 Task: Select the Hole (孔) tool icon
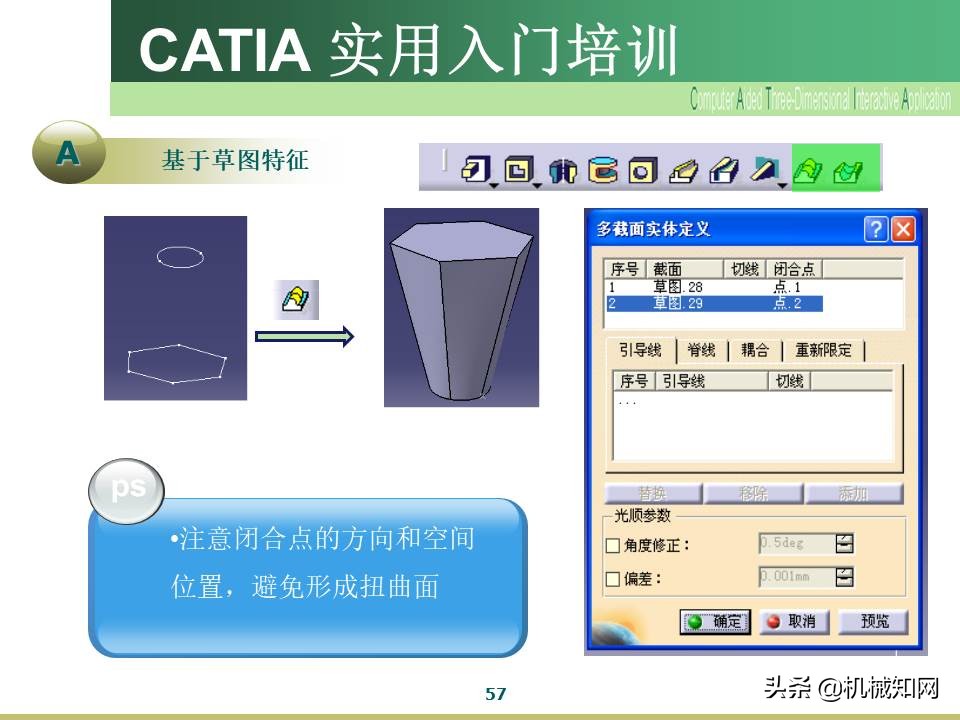(x=642, y=170)
